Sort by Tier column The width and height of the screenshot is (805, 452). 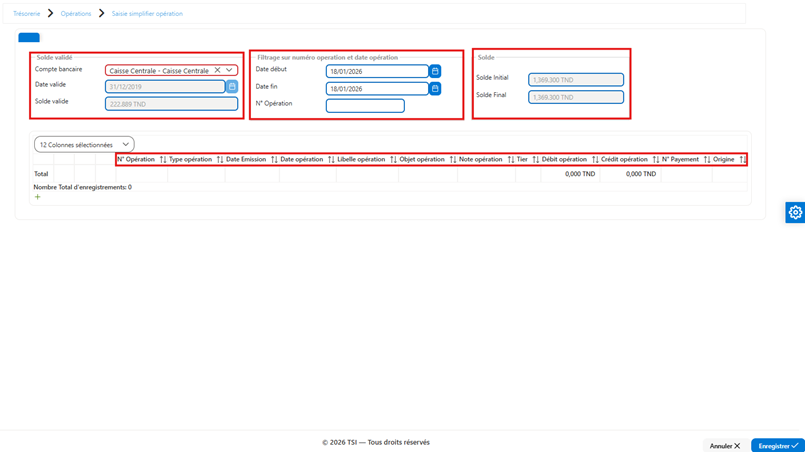[535, 159]
